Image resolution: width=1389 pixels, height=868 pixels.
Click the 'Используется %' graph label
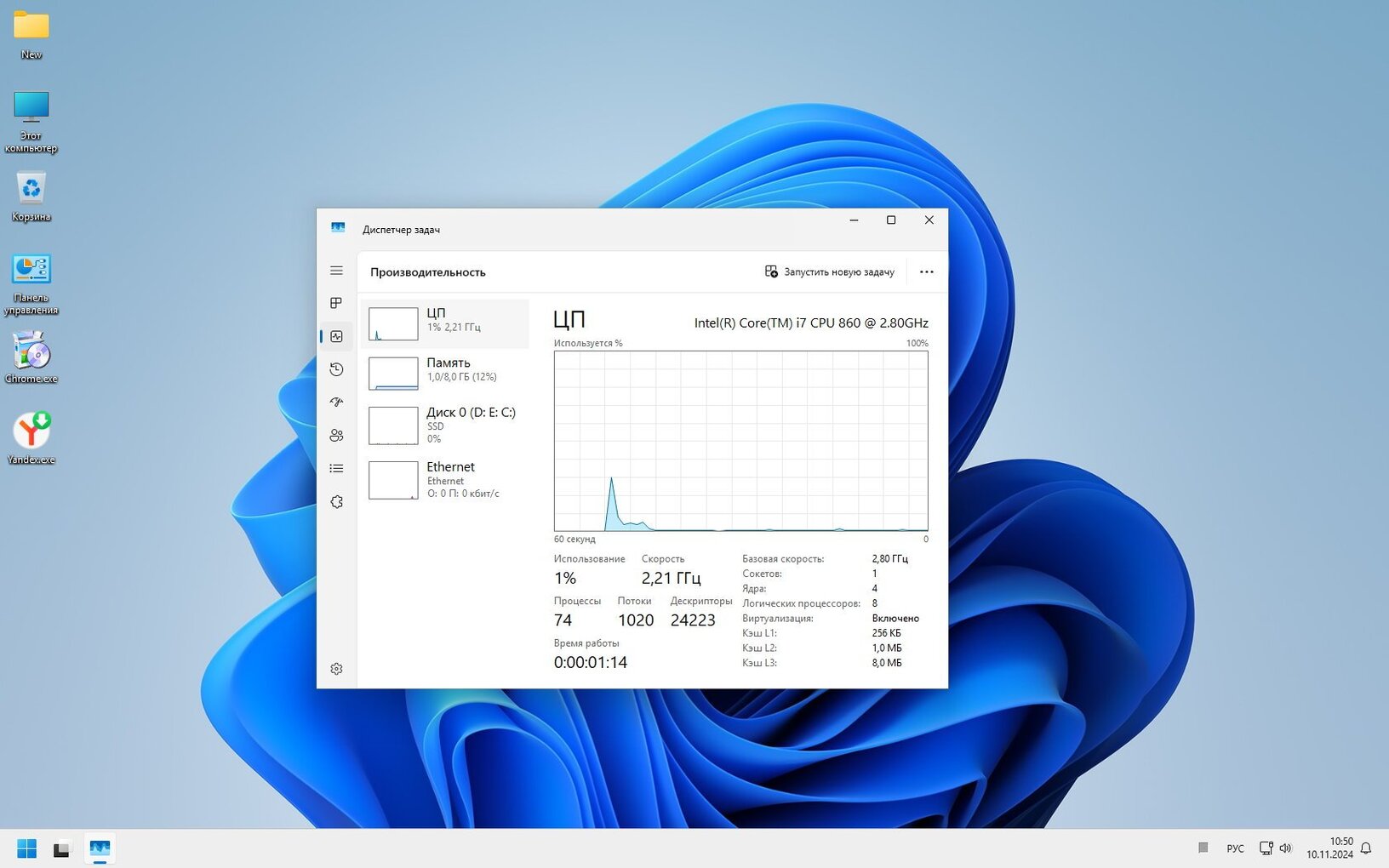tap(588, 343)
